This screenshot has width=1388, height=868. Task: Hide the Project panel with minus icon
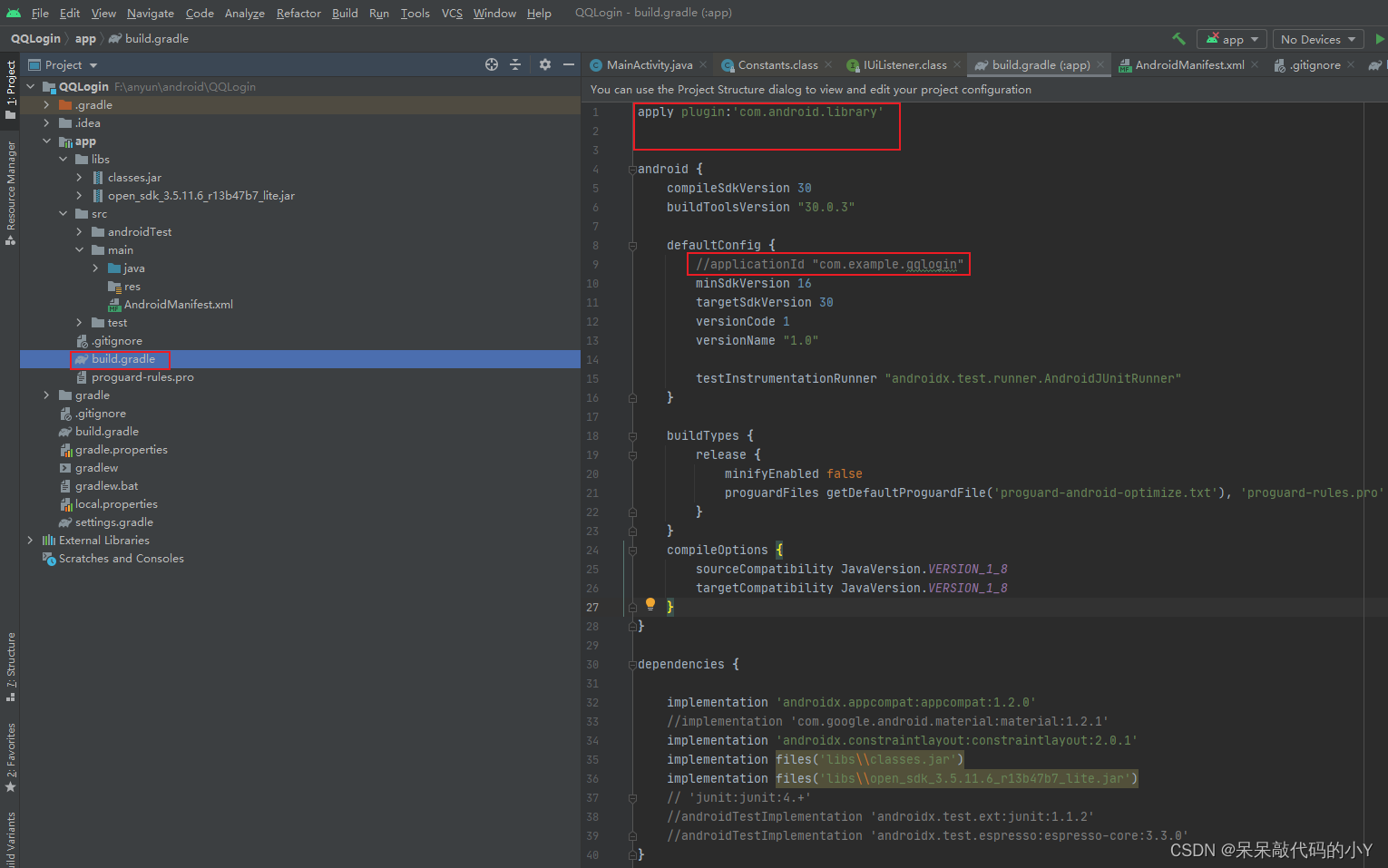(569, 64)
